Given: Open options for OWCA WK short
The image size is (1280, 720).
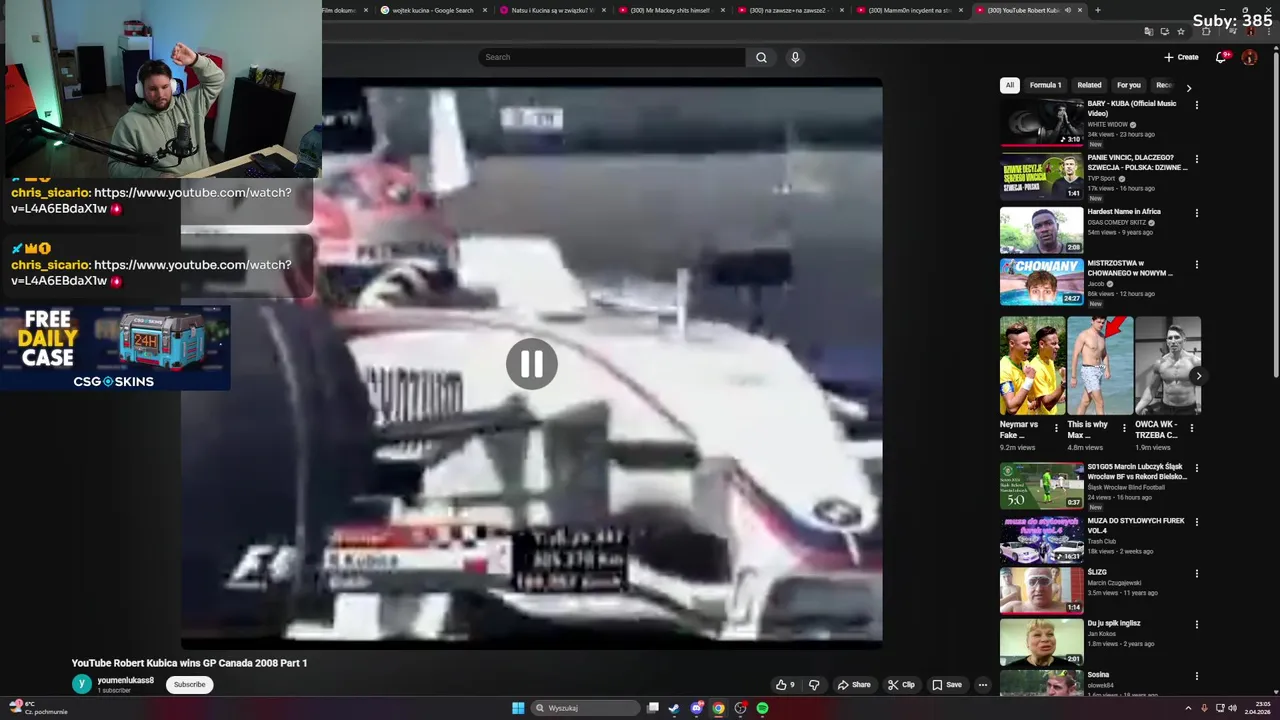Looking at the screenshot, I should [x=1191, y=428].
